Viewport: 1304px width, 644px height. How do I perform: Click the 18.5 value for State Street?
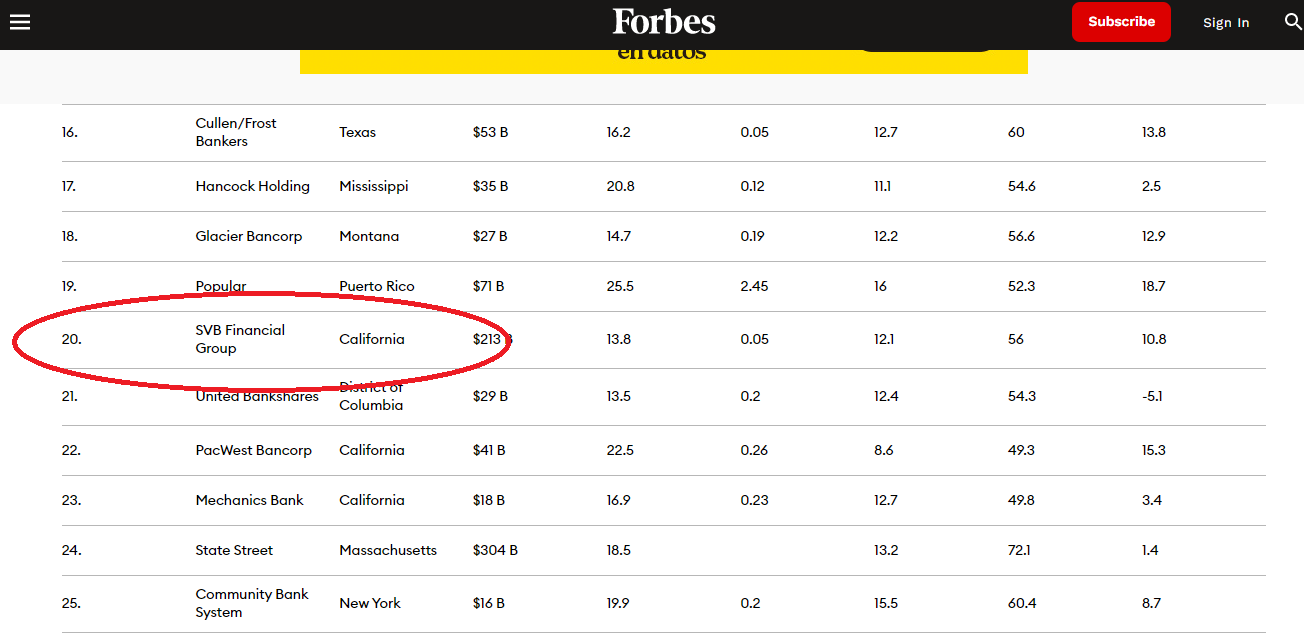pos(619,550)
